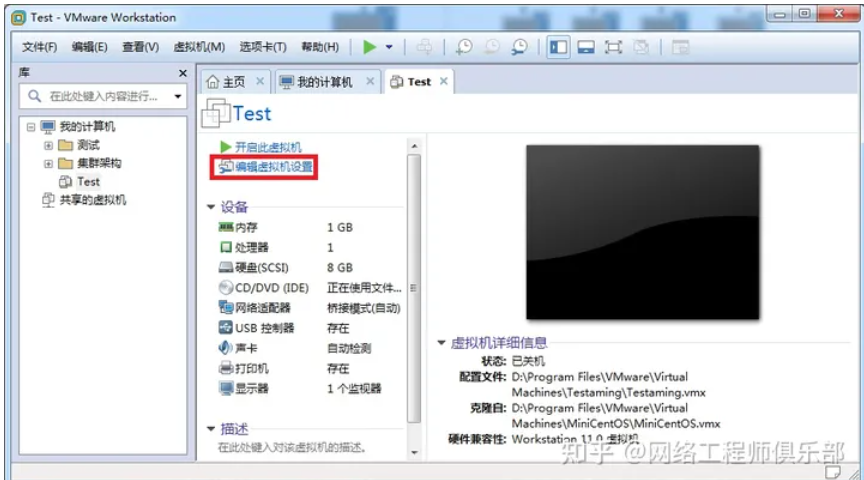
Task: Expand the 集群架构 folder node
Action: (x=48, y=164)
